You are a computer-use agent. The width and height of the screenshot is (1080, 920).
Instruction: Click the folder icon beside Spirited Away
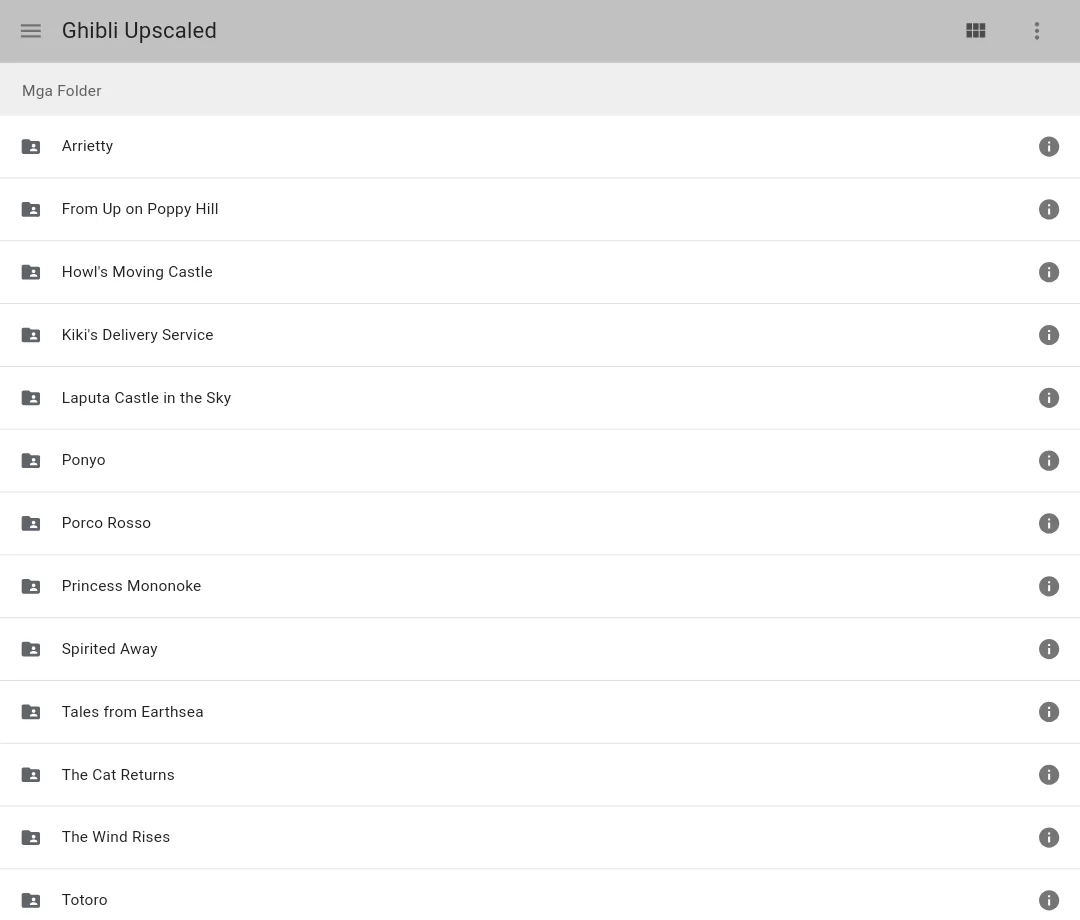click(31, 649)
